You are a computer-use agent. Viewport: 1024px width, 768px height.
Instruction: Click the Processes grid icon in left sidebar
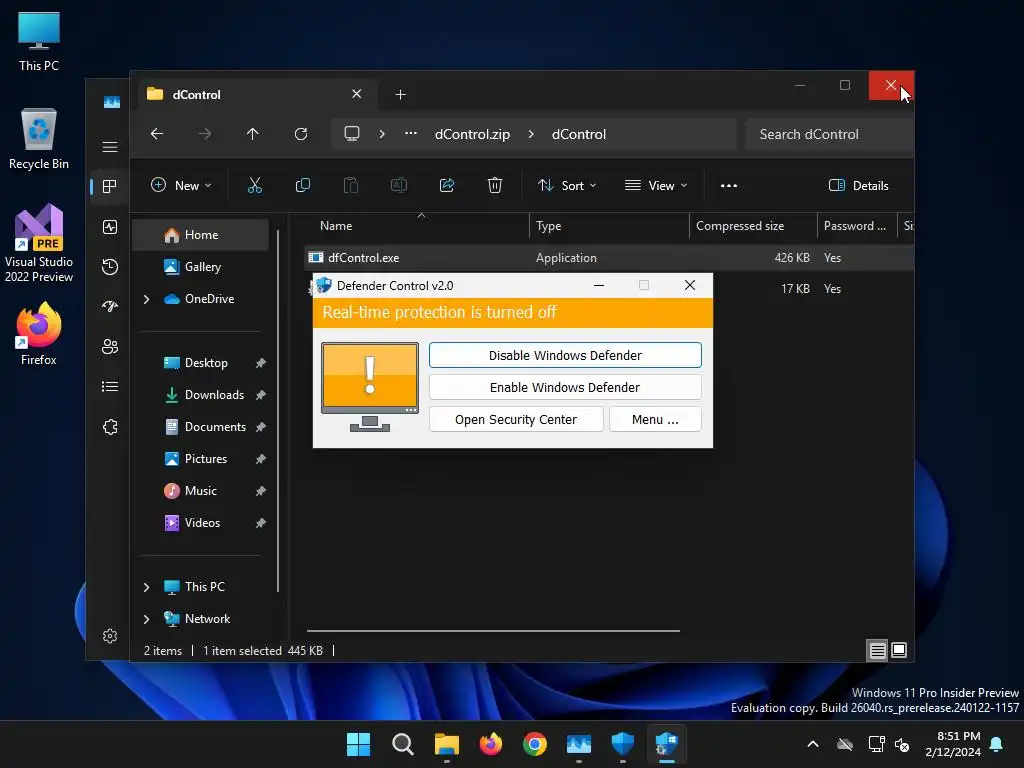(x=110, y=187)
